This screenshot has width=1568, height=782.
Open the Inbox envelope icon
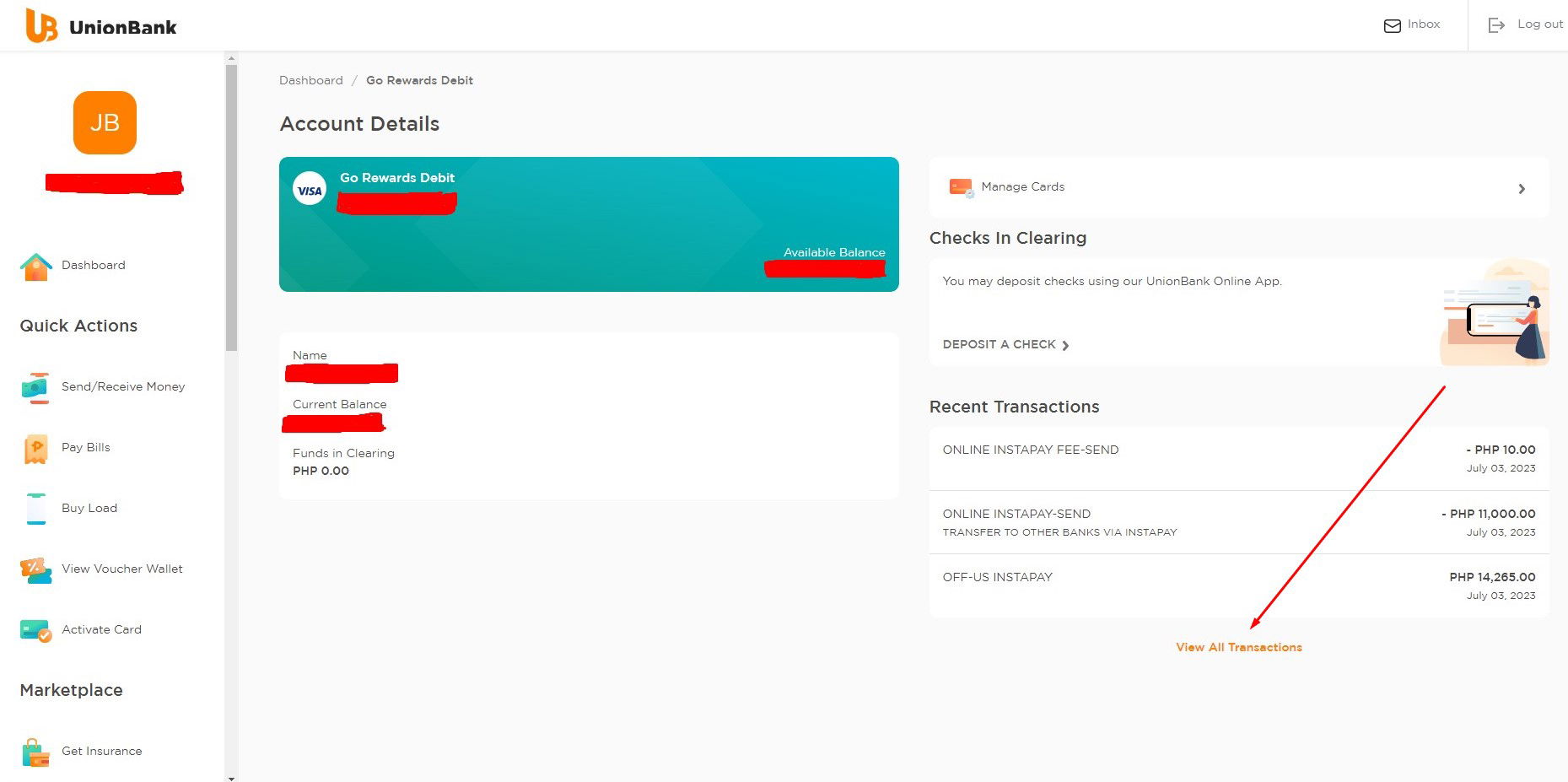click(1392, 25)
